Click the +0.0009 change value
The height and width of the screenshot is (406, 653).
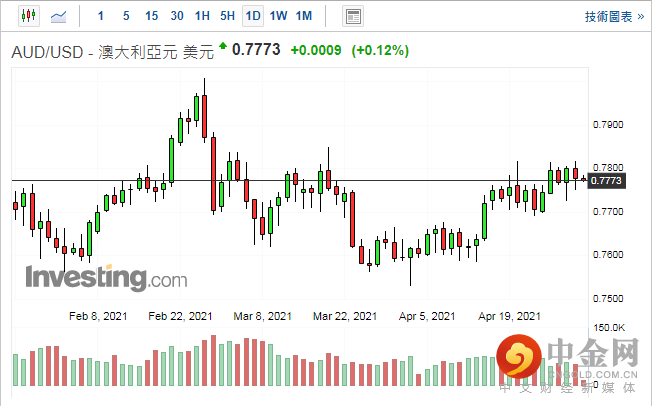(x=316, y=51)
